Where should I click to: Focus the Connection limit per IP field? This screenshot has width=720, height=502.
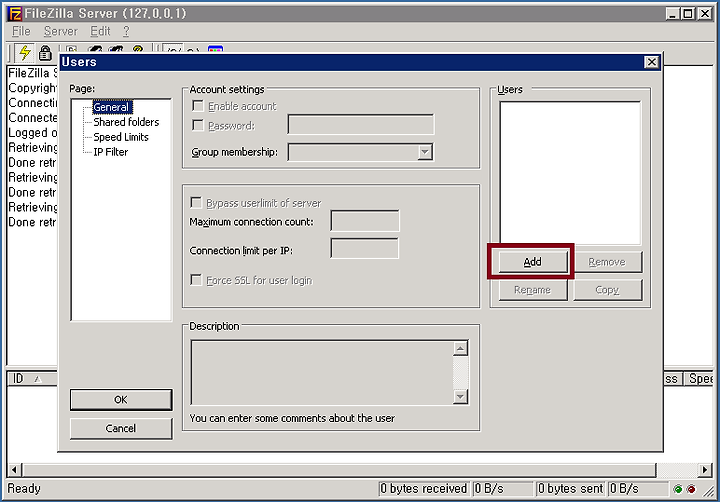[365, 248]
